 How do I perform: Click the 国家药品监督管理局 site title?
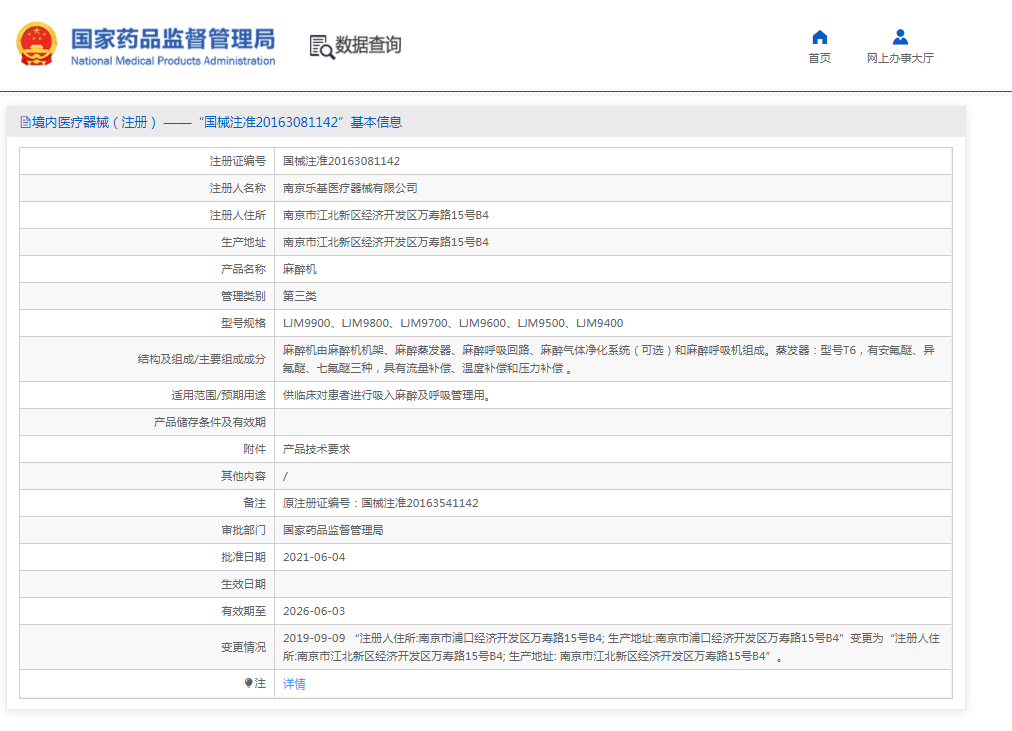(x=172, y=38)
